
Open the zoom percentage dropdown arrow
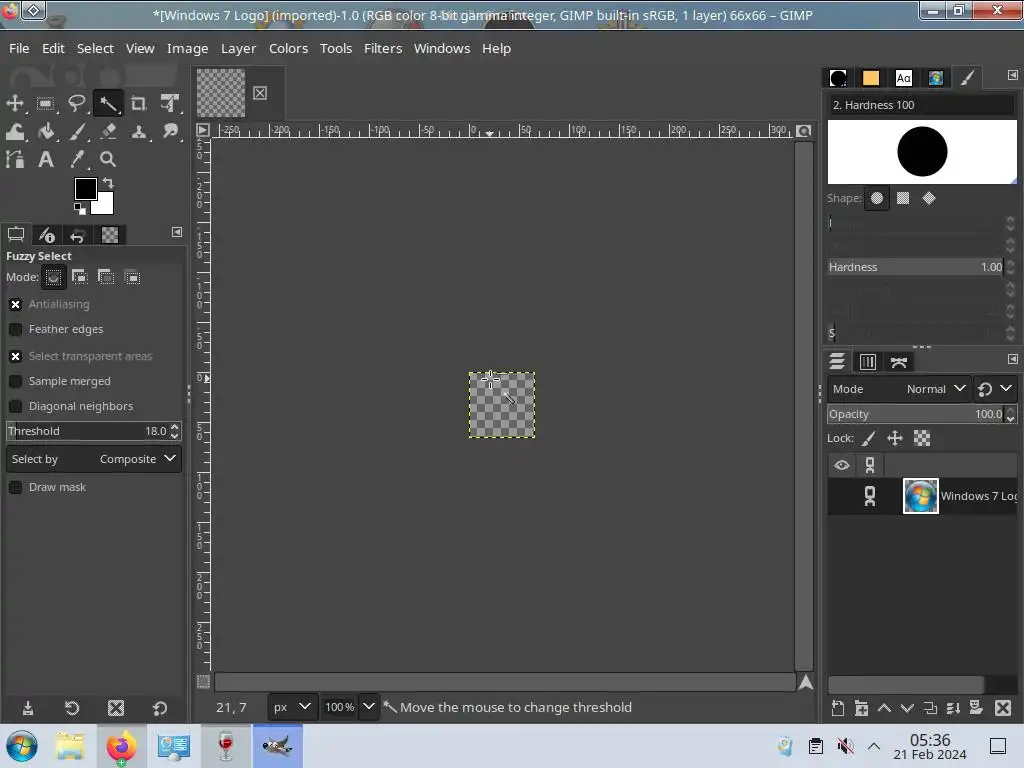pyautogui.click(x=369, y=707)
